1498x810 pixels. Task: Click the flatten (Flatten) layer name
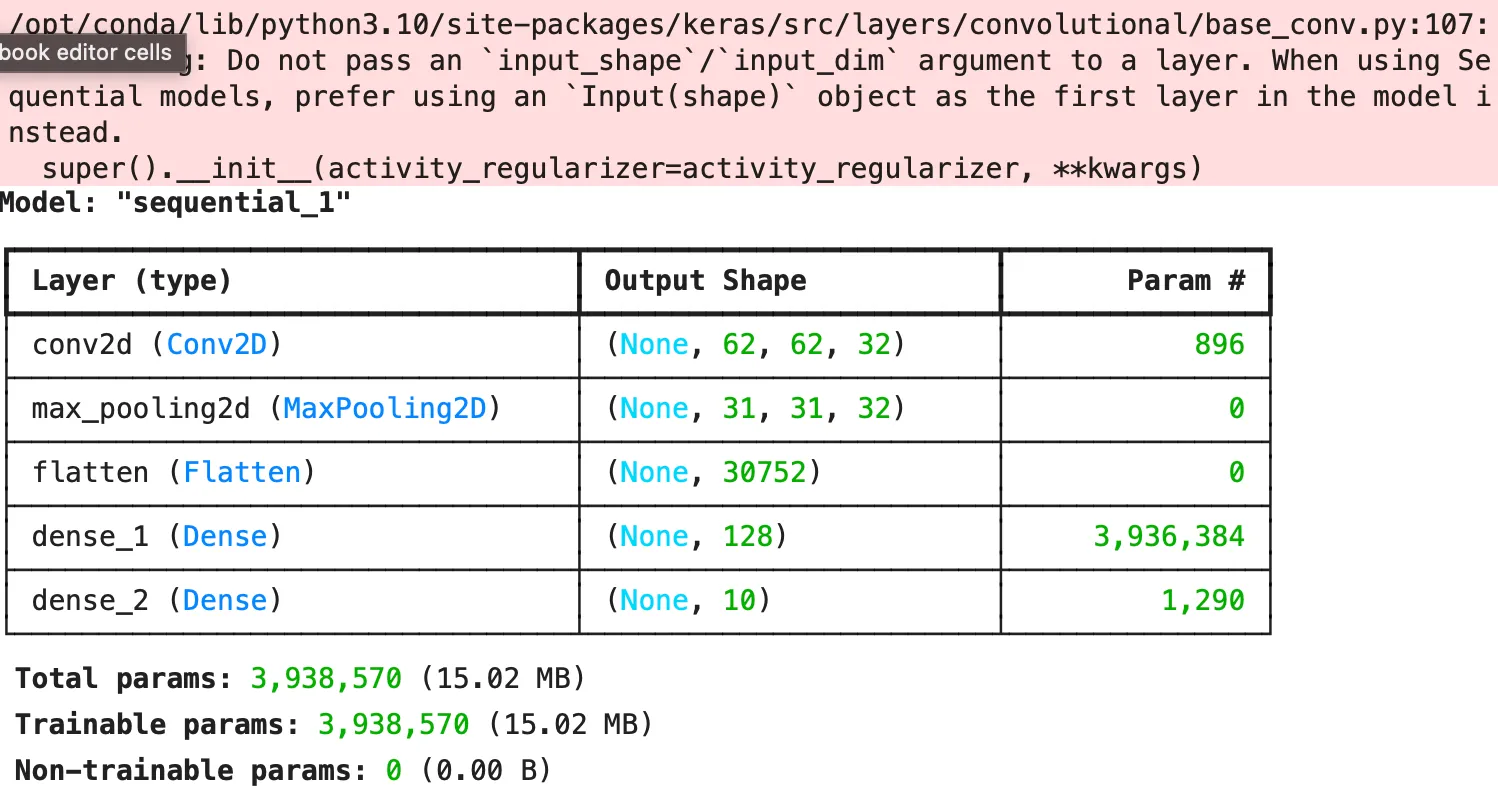(173, 473)
